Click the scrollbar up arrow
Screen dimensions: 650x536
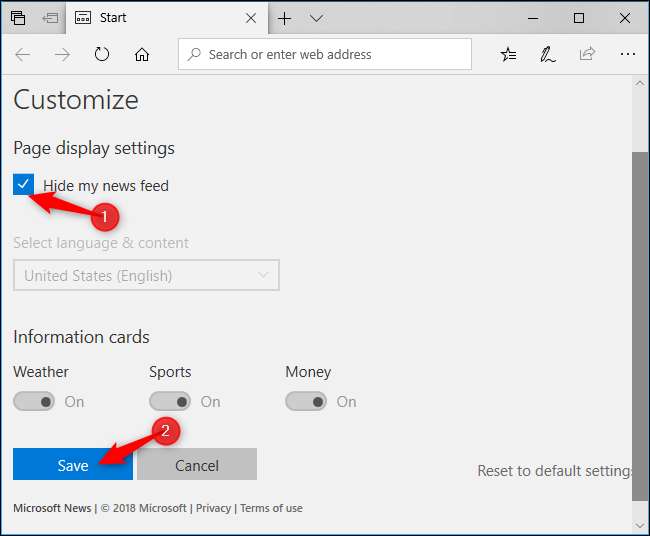point(640,83)
